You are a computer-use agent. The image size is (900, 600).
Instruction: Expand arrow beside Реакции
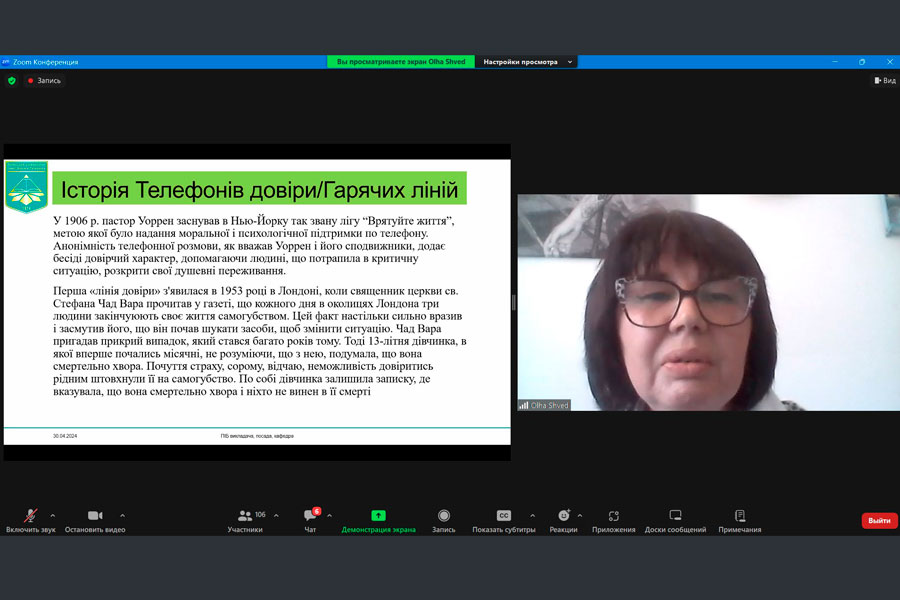point(580,516)
